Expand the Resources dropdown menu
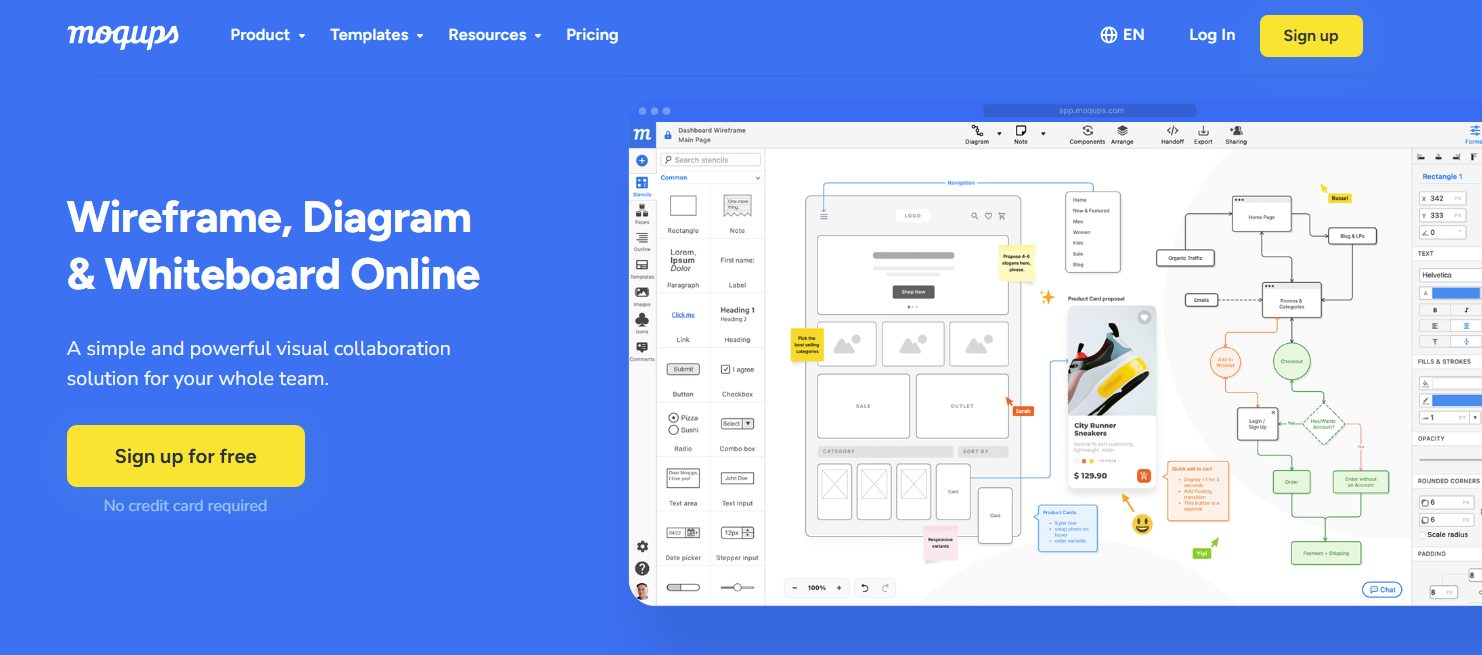Screen dimensions: 1482x655 (x=495, y=35)
